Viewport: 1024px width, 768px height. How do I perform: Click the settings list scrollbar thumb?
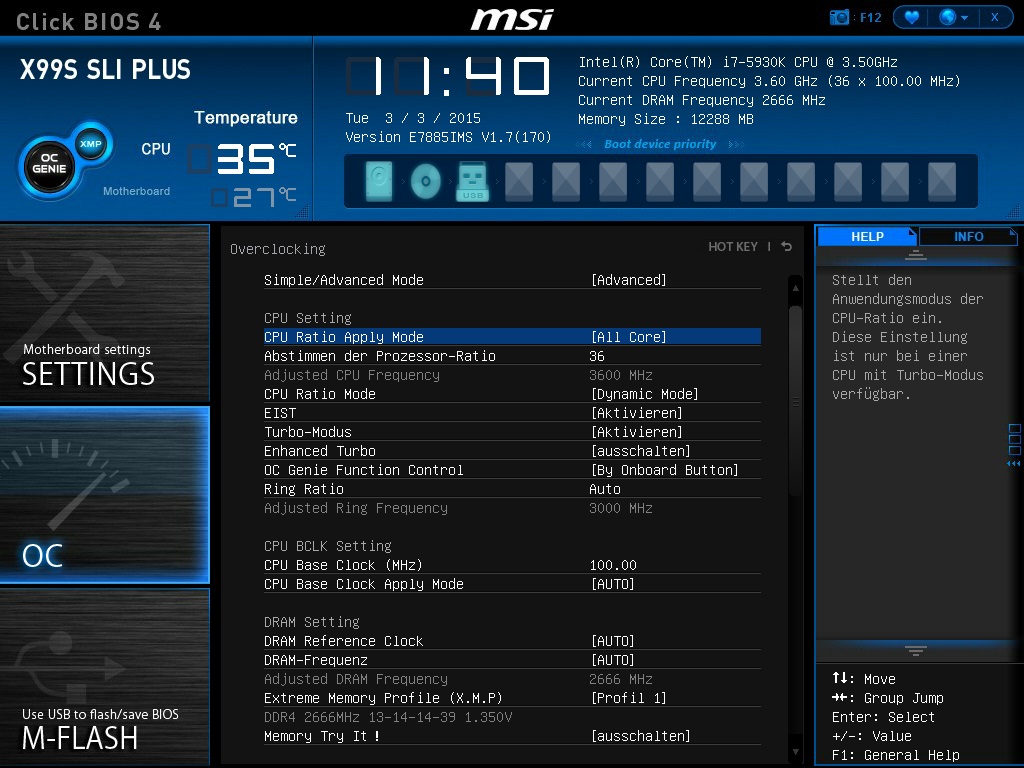[x=795, y=402]
